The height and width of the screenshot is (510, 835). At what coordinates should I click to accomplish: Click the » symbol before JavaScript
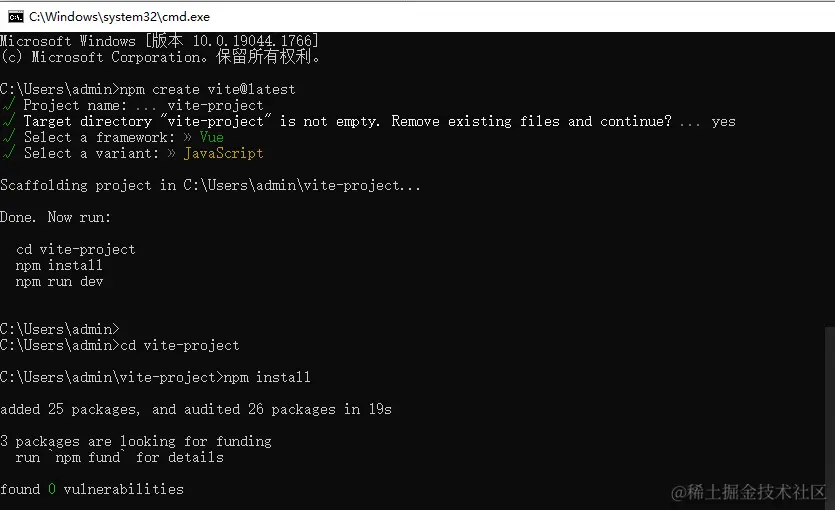point(171,153)
